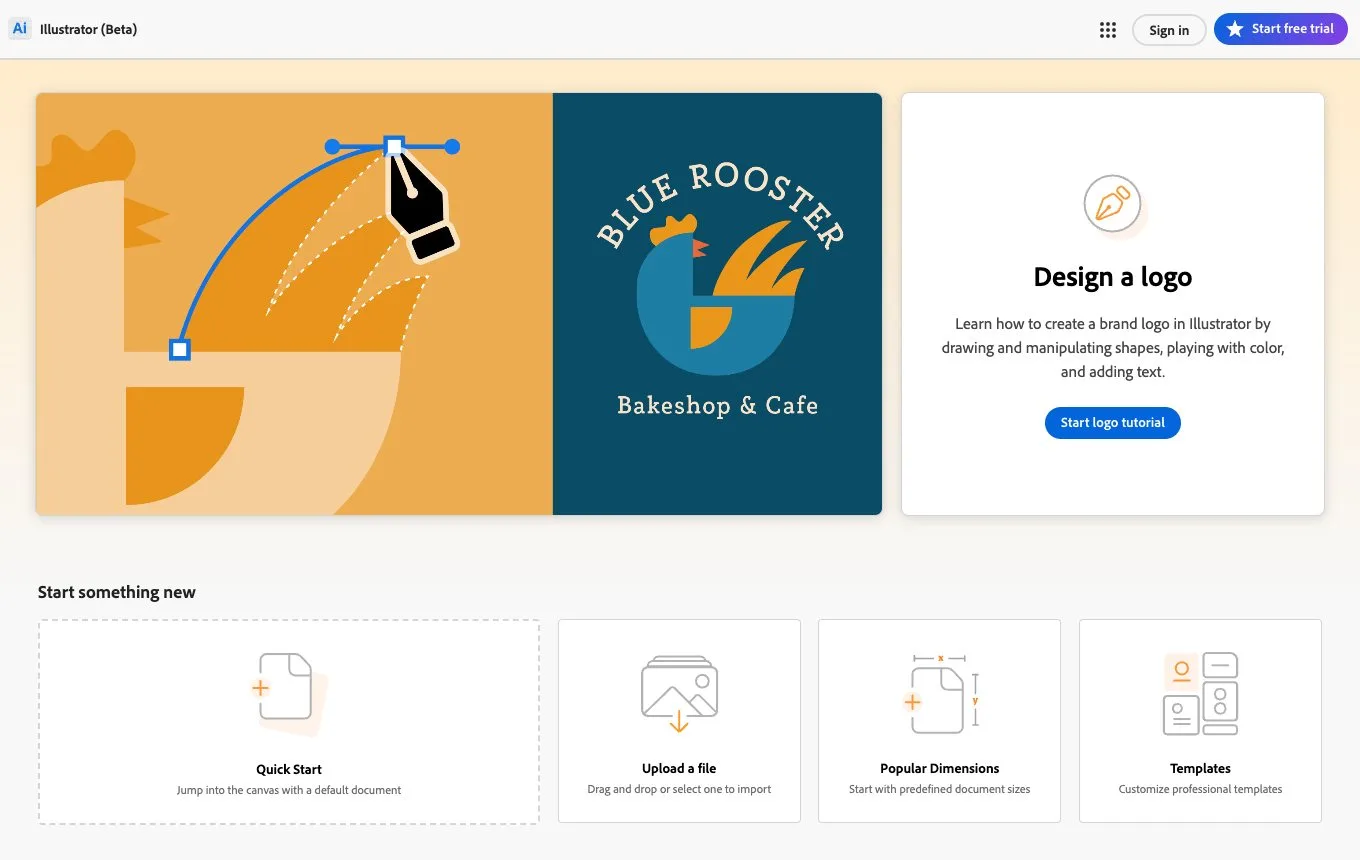Click 'Jump into the canvas with a default document'
1360x860 pixels.
[x=289, y=790]
